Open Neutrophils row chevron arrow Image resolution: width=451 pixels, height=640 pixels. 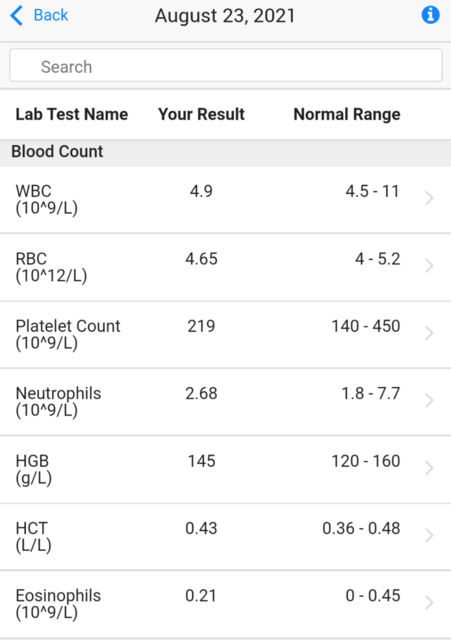tap(429, 400)
